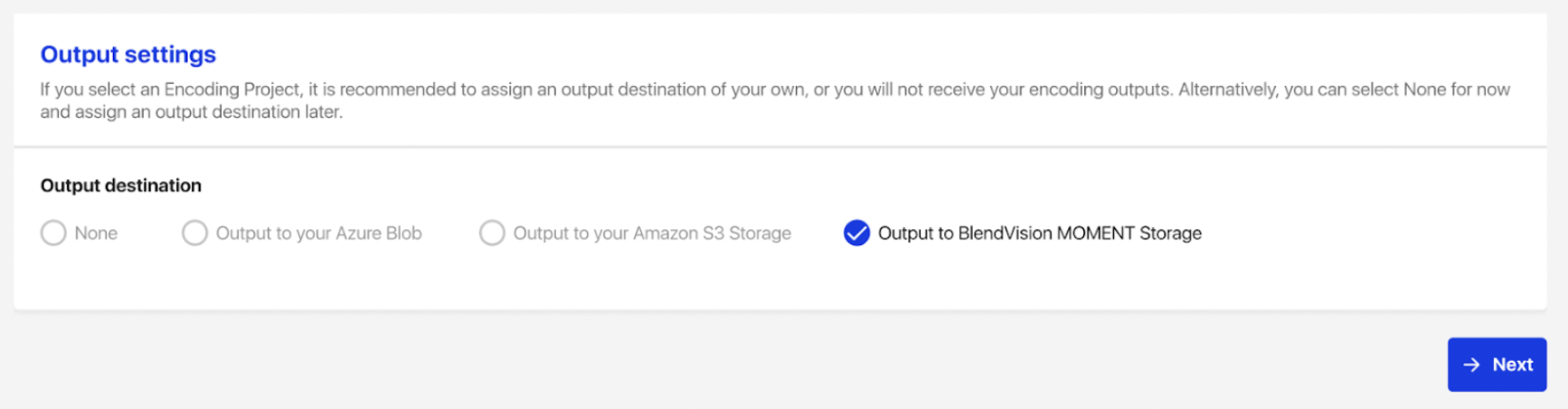Image resolution: width=1568 pixels, height=409 pixels.
Task: Choose the Azure Blob radio button circle
Action: [194, 233]
